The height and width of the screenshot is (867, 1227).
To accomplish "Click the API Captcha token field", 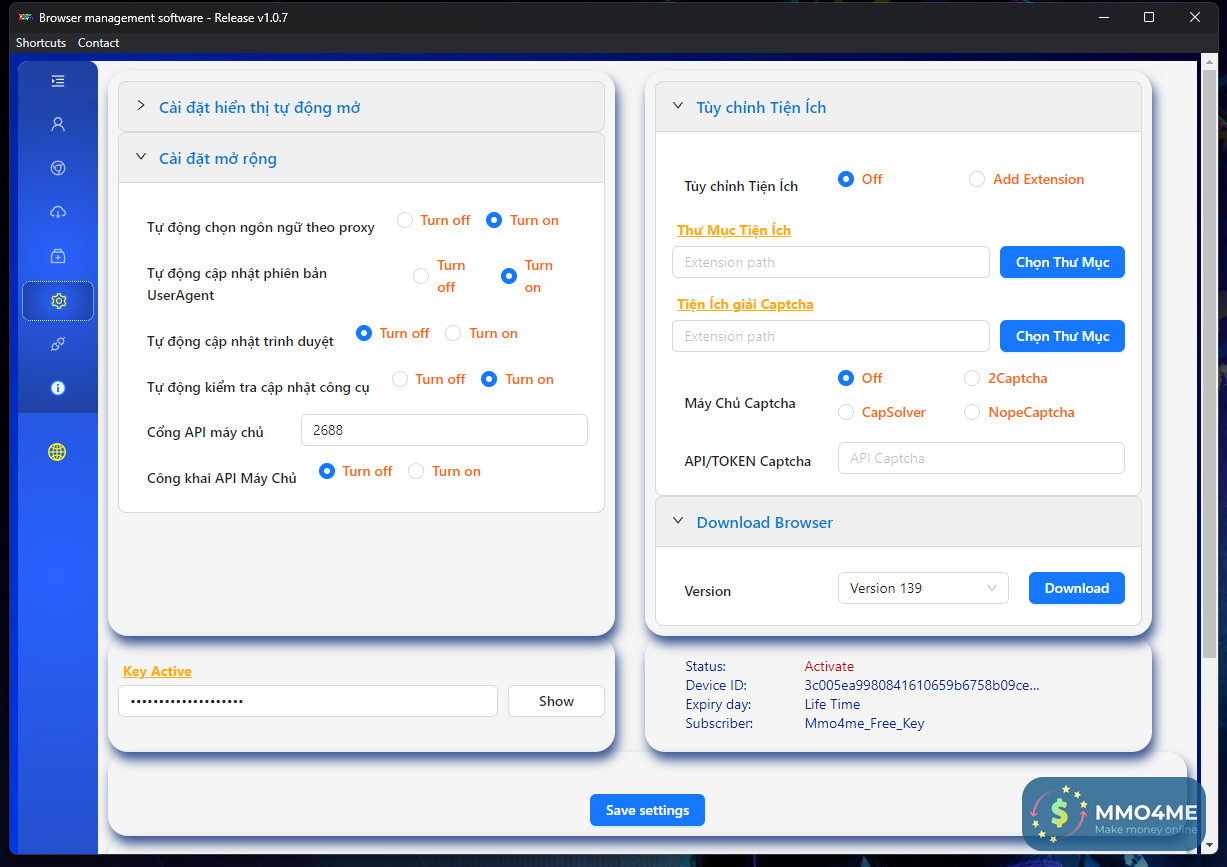I will 981,458.
